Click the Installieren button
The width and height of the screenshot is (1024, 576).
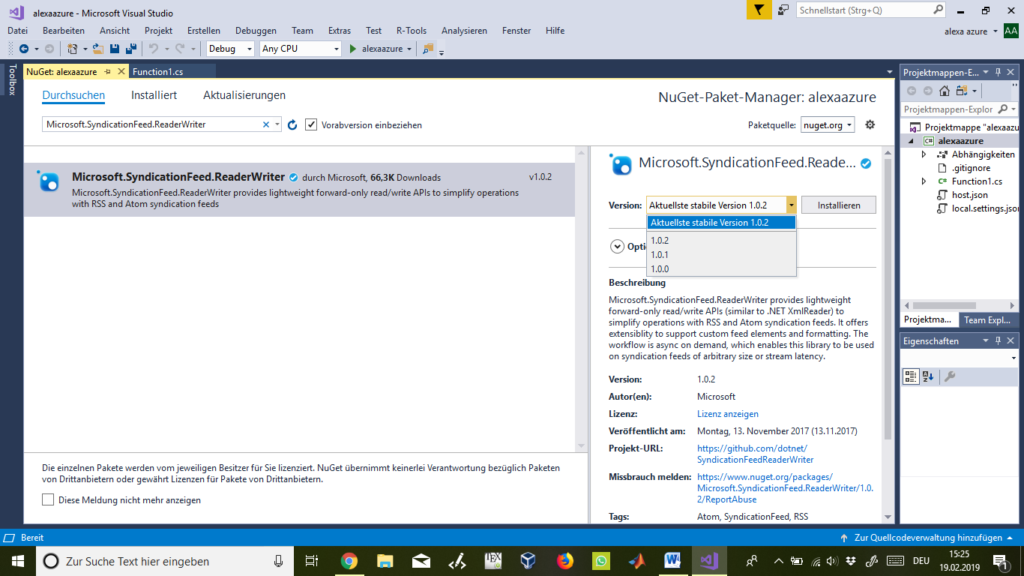pyautogui.click(x=839, y=205)
